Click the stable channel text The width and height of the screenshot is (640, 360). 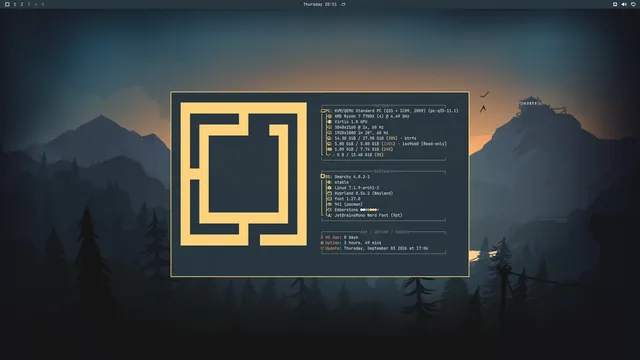pyautogui.click(x=342, y=182)
